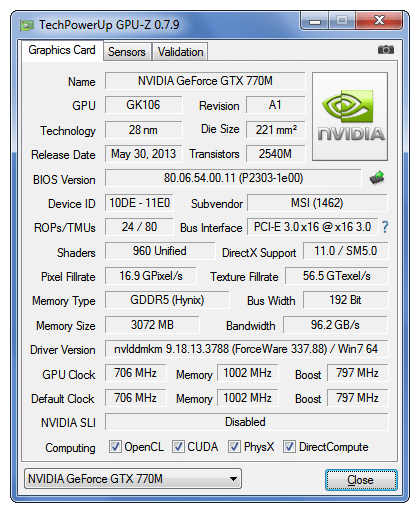The height and width of the screenshot is (513, 420).
Task: Click the Memory Size 3072 MB field
Action: pos(152,325)
